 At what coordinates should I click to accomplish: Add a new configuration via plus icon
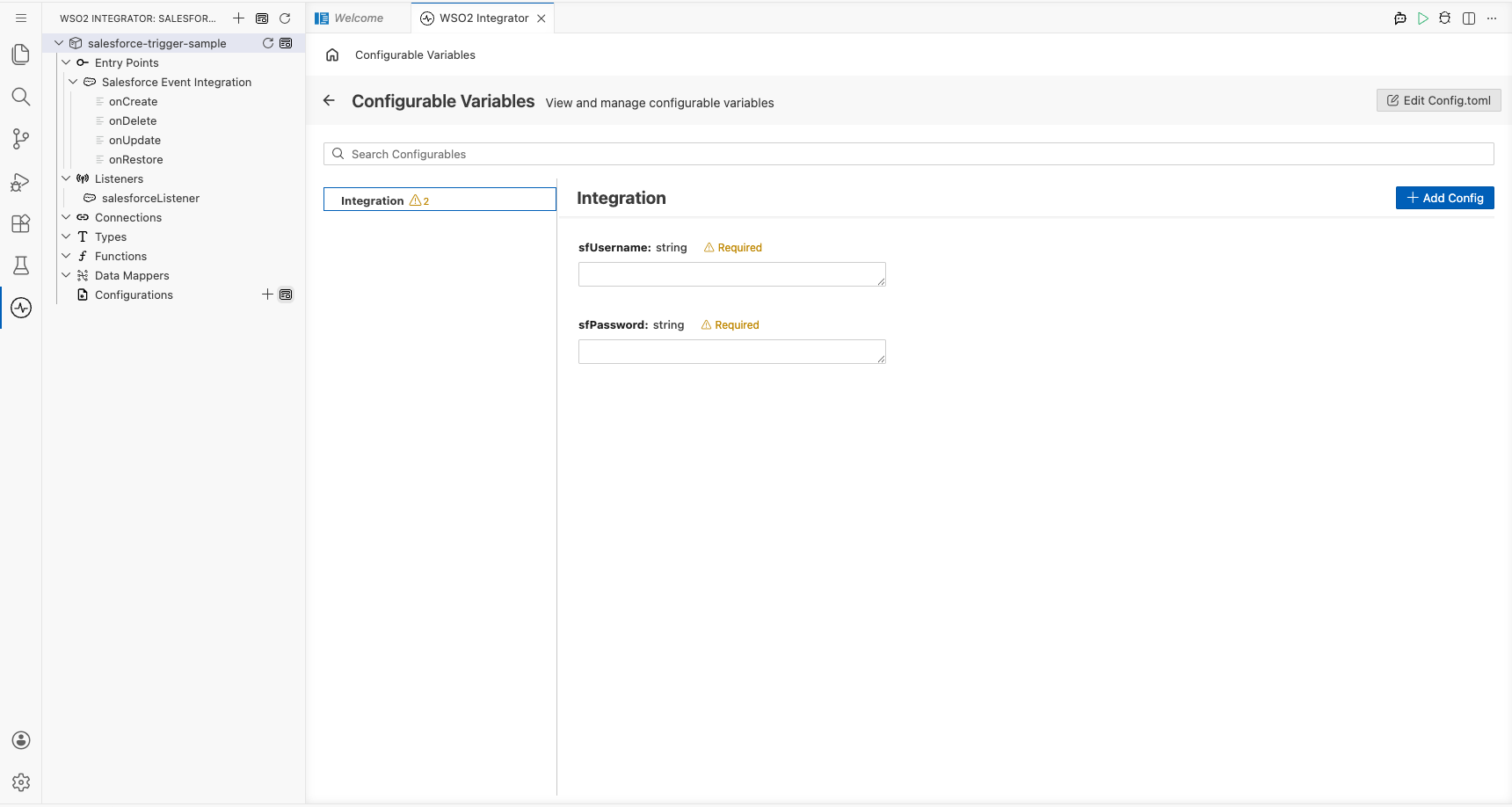pyautogui.click(x=268, y=294)
